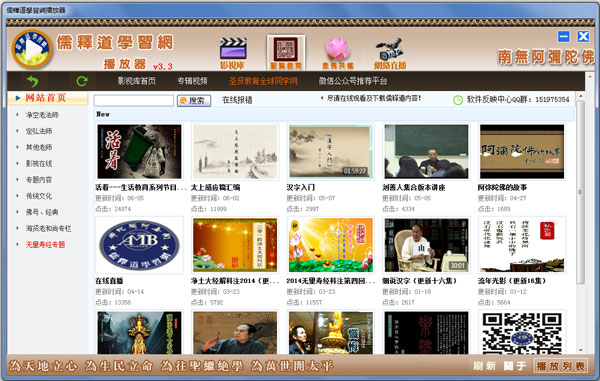Open the 汉字入门 video thumbnail
This screenshot has height=381, width=600.
331,151
